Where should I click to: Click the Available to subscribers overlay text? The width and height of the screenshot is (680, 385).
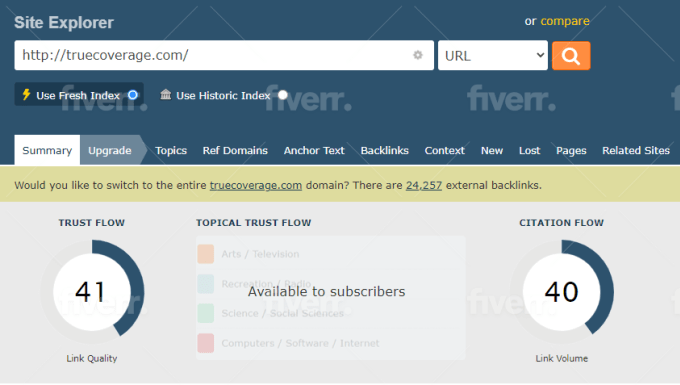tap(327, 291)
